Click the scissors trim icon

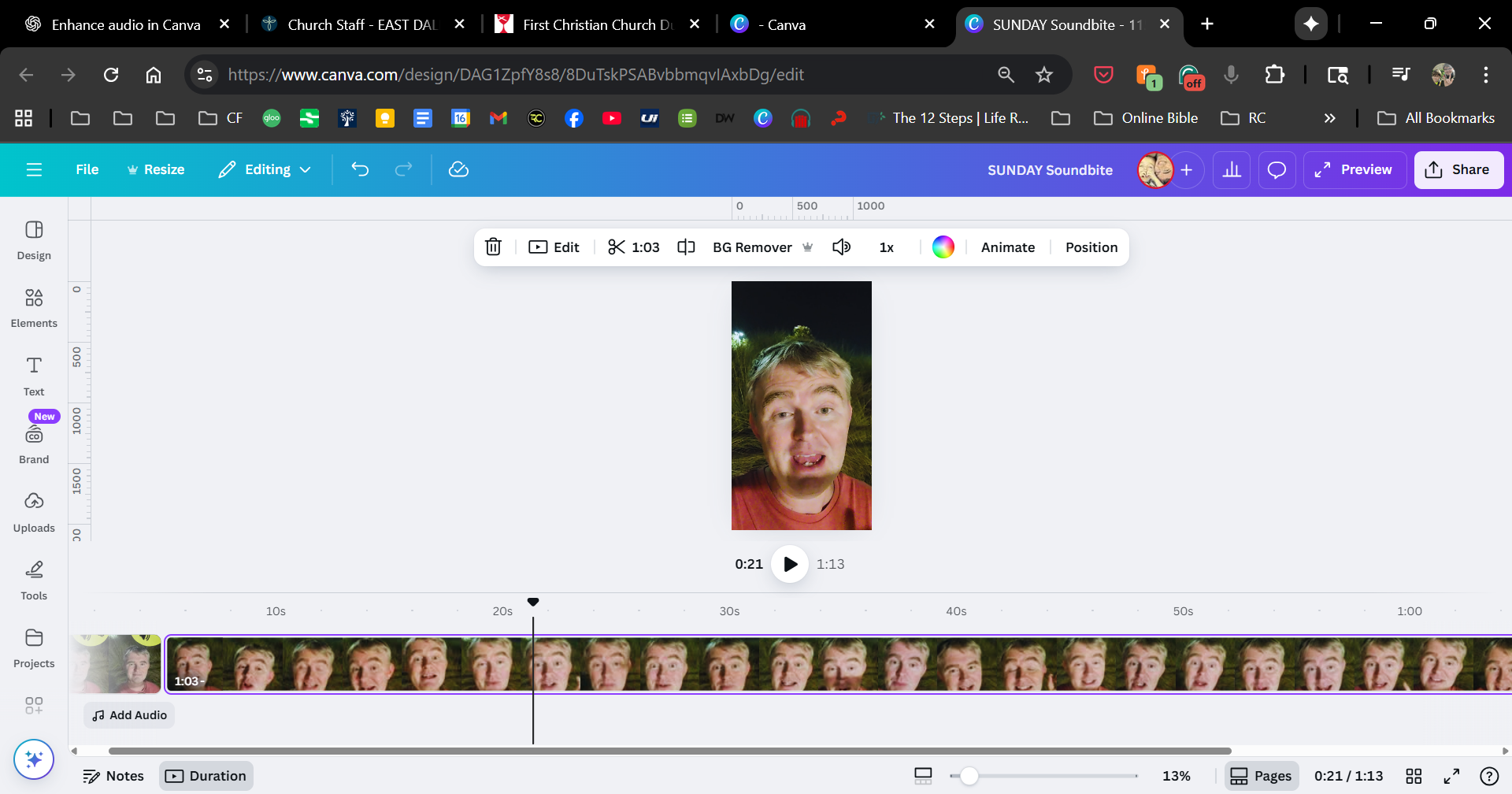click(617, 247)
